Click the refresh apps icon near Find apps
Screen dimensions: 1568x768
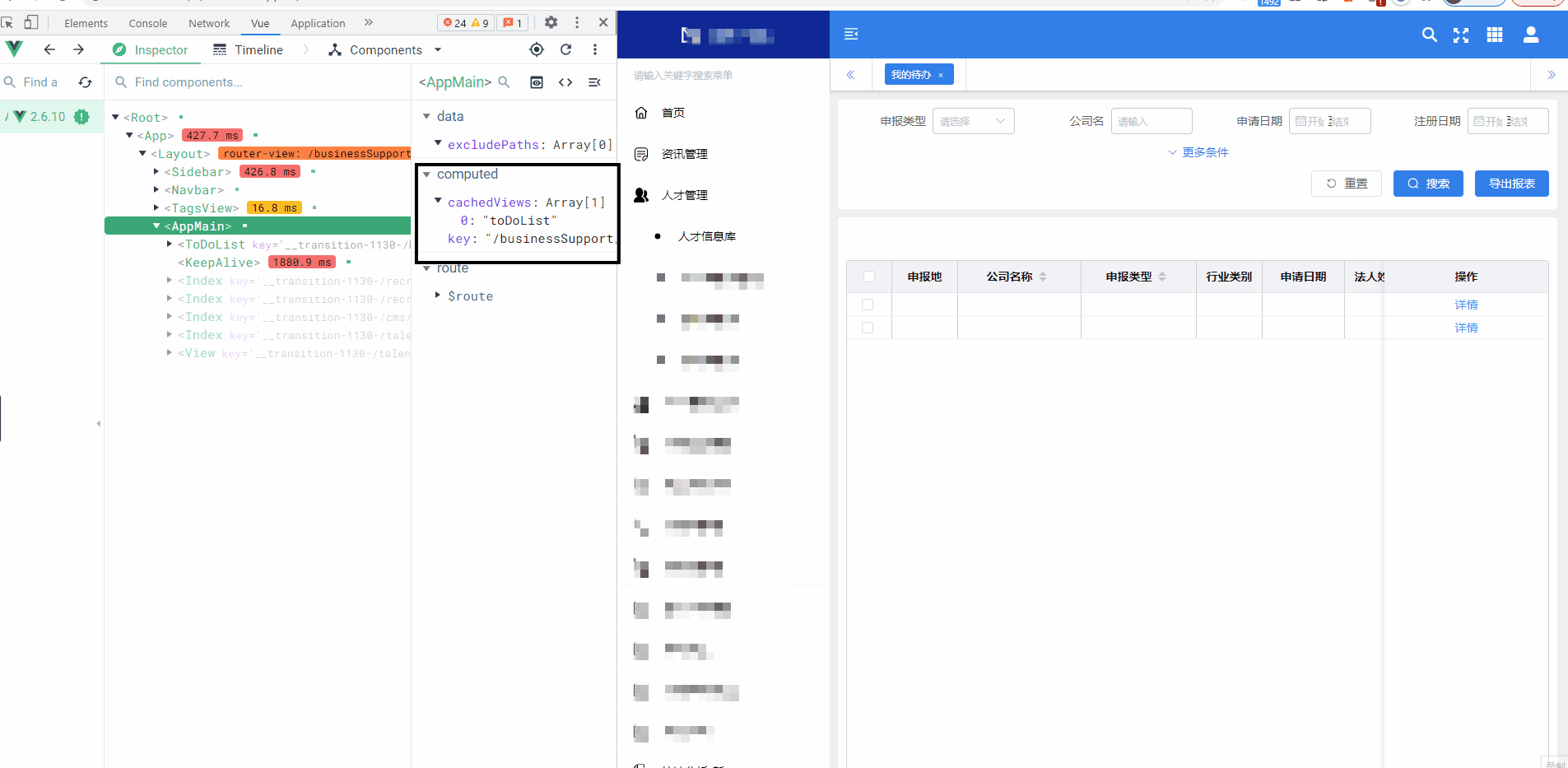(x=85, y=82)
